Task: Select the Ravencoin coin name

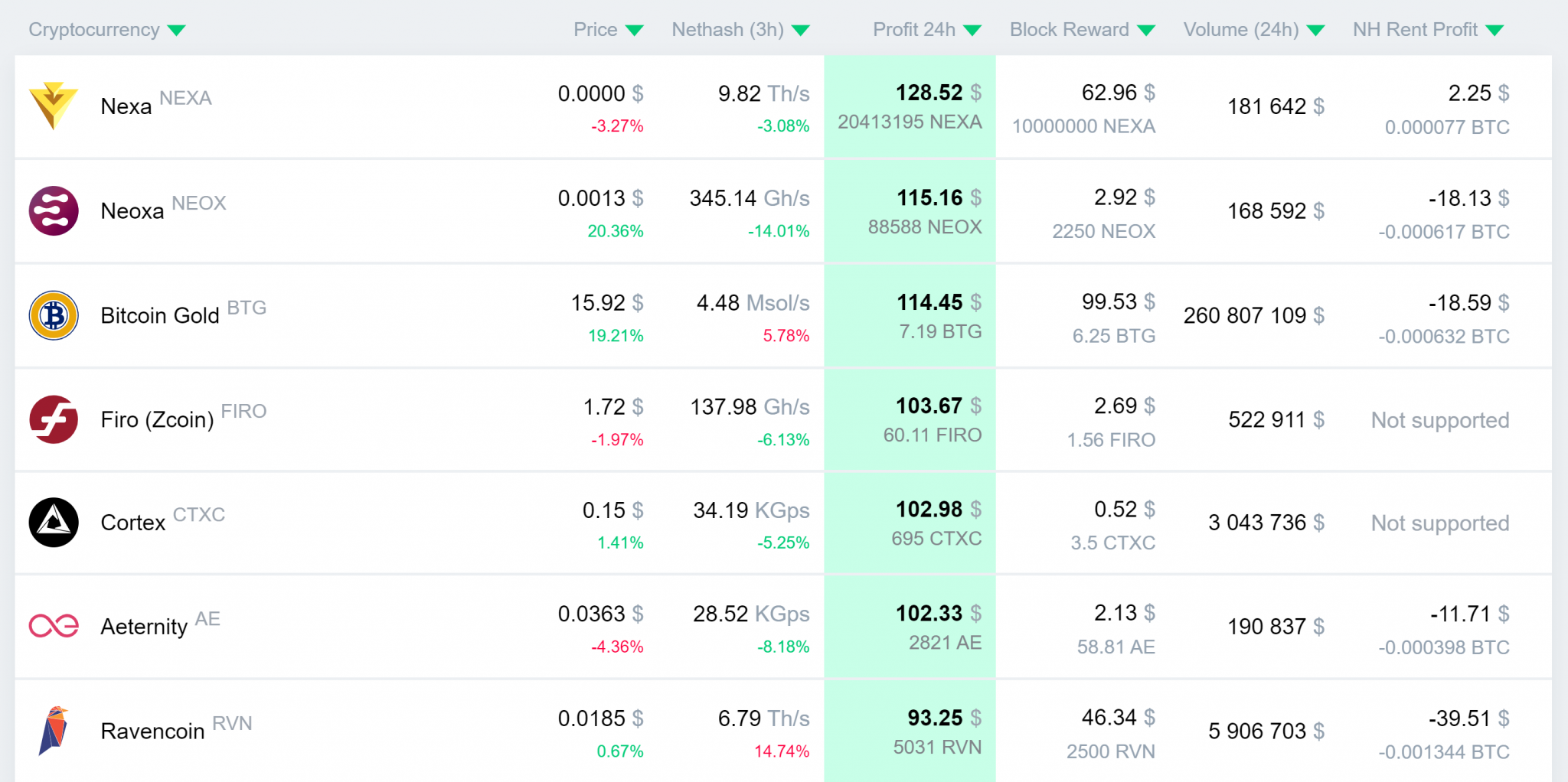Action: click(x=152, y=731)
